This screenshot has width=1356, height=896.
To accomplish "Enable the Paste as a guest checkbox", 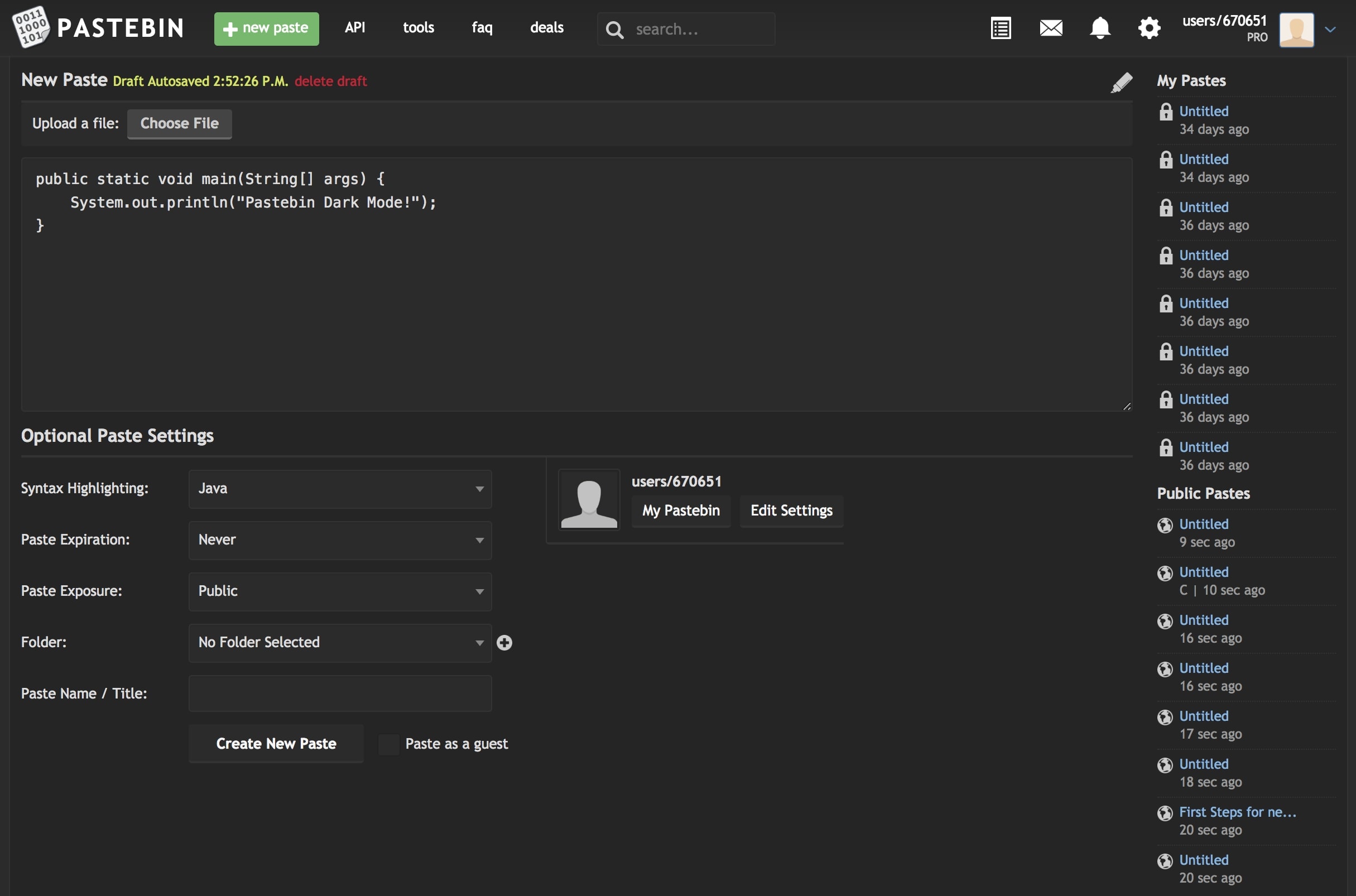I will pos(388,744).
